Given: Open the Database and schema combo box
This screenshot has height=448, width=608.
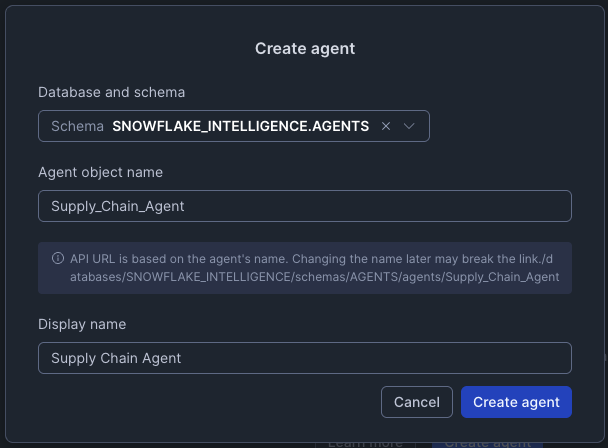Looking at the screenshot, I should tap(233, 127).
